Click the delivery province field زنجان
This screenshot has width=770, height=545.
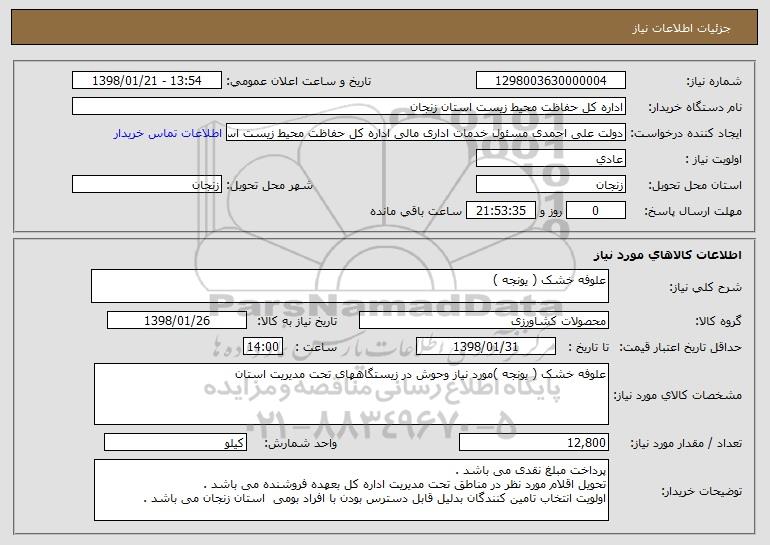click(x=550, y=185)
